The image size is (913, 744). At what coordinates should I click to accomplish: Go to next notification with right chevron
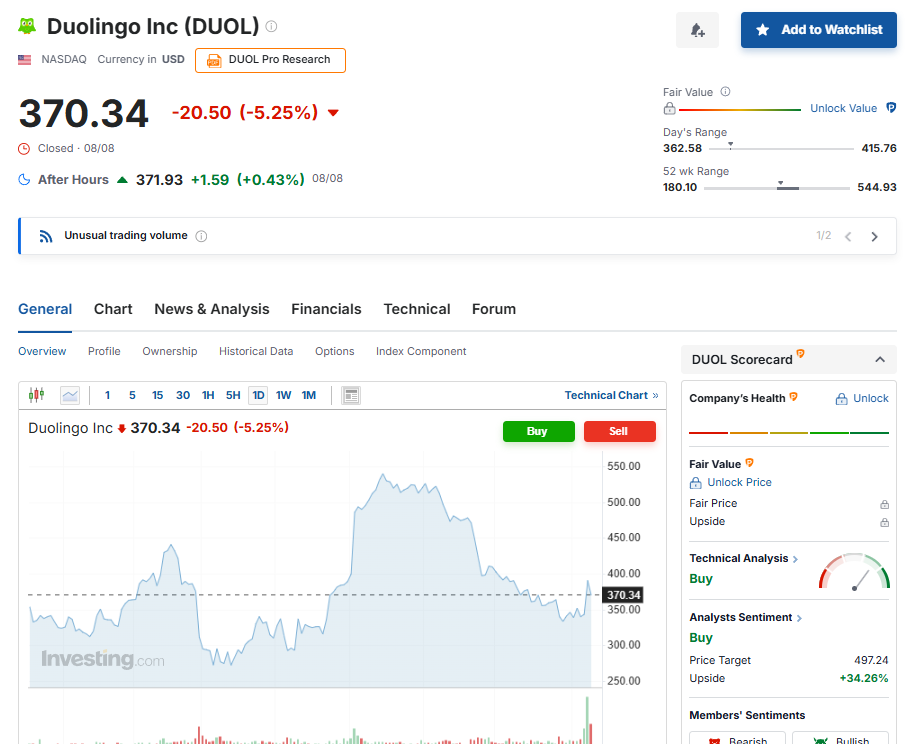tap(874, 236)
